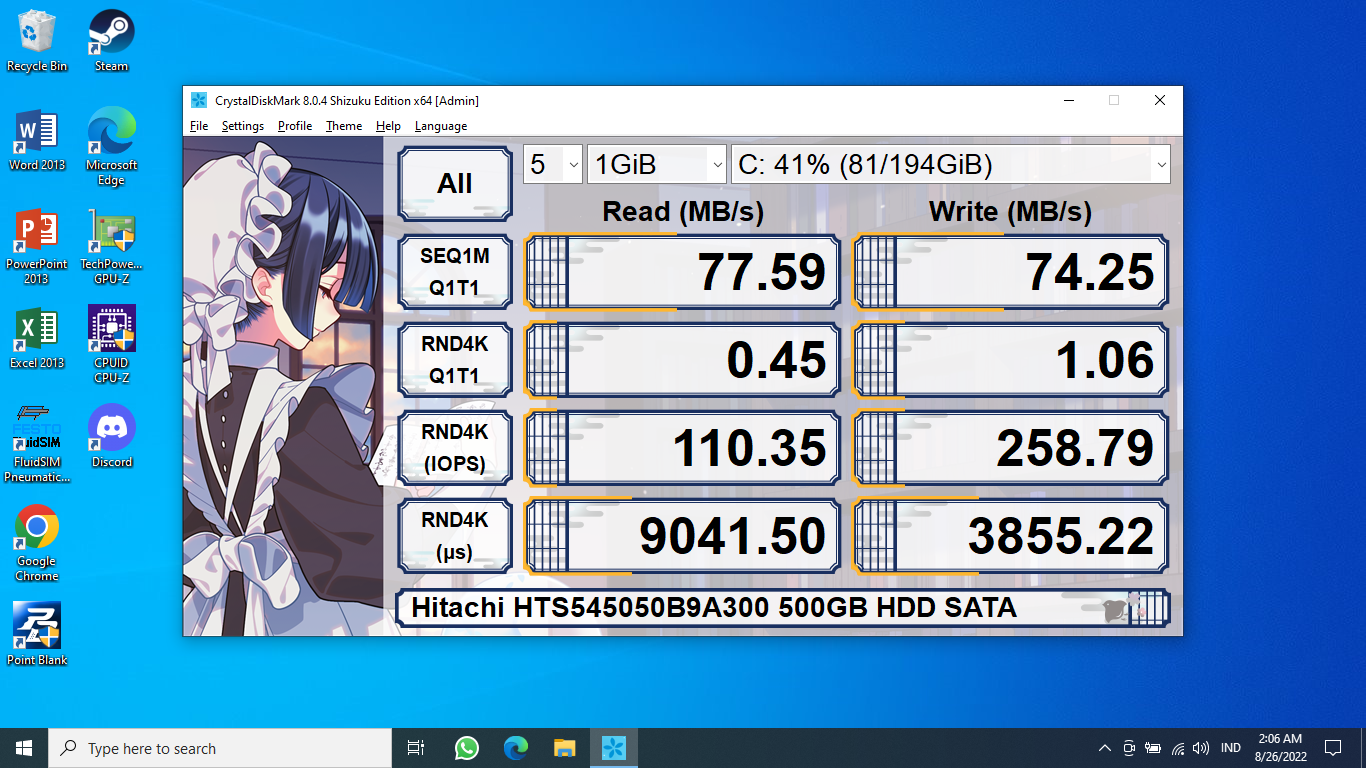The image size is (1366, 768).
Task: Open Word 2013 desktop shortcut
Action: [37, 140]
